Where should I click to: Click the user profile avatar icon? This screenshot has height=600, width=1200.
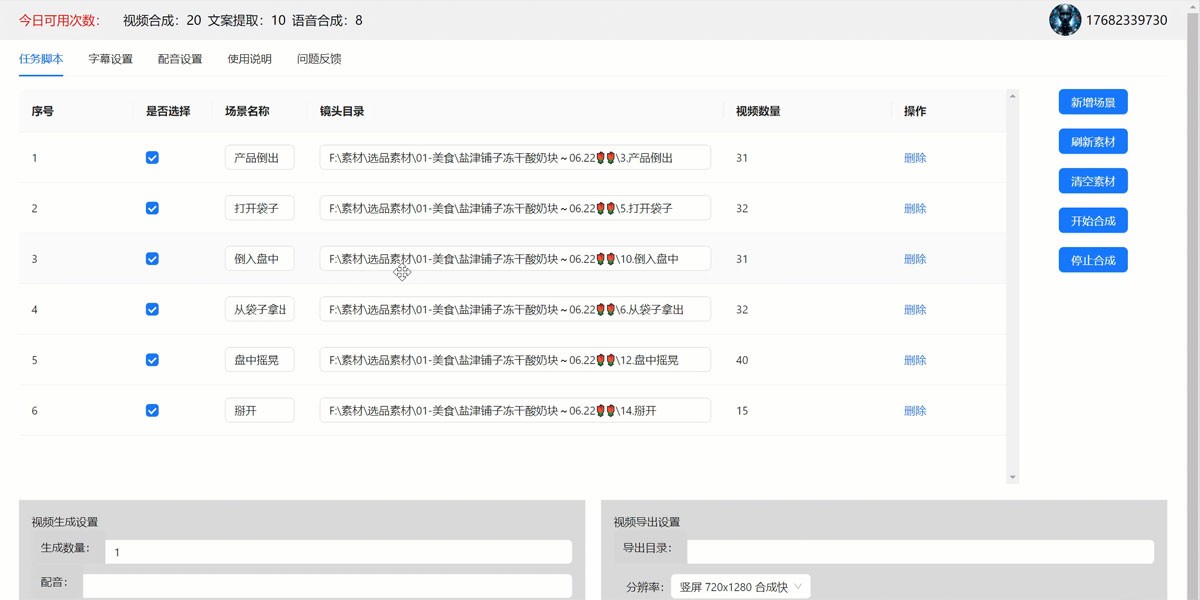click(1065, 20)
